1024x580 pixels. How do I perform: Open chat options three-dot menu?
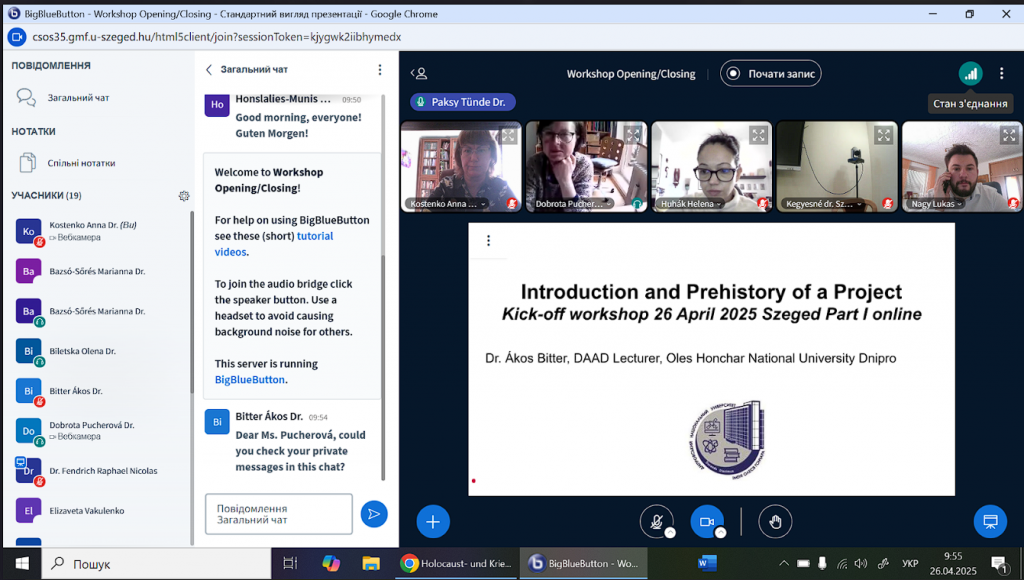coord(380,70)
